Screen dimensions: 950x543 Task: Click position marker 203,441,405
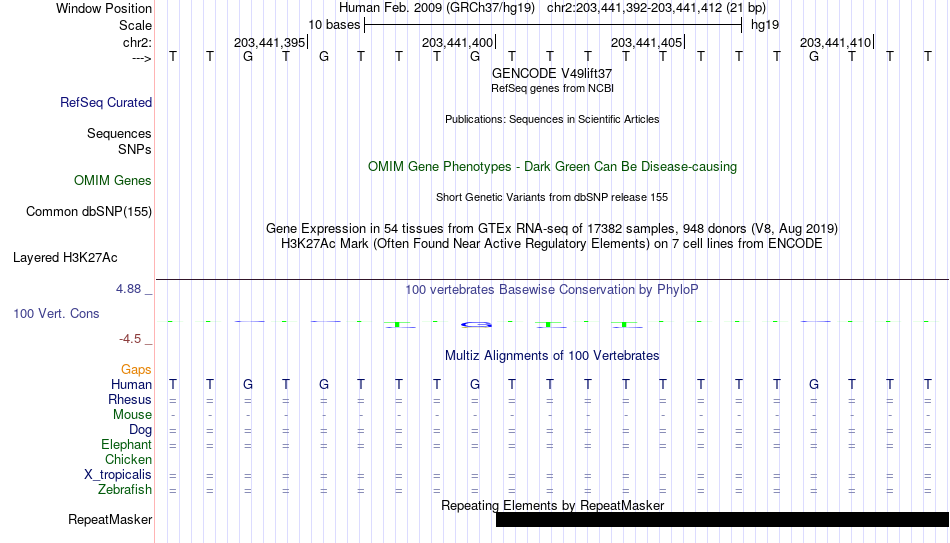click(x=646, y=42)
